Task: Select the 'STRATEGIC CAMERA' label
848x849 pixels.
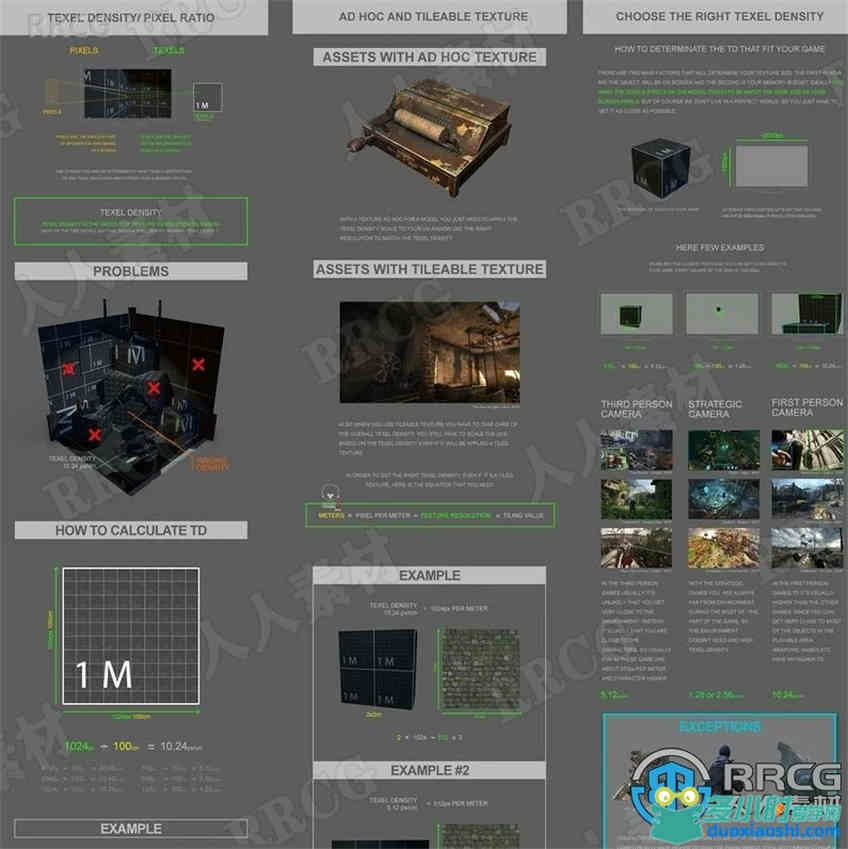Action: pyautogui.click(x=715, y=409)
